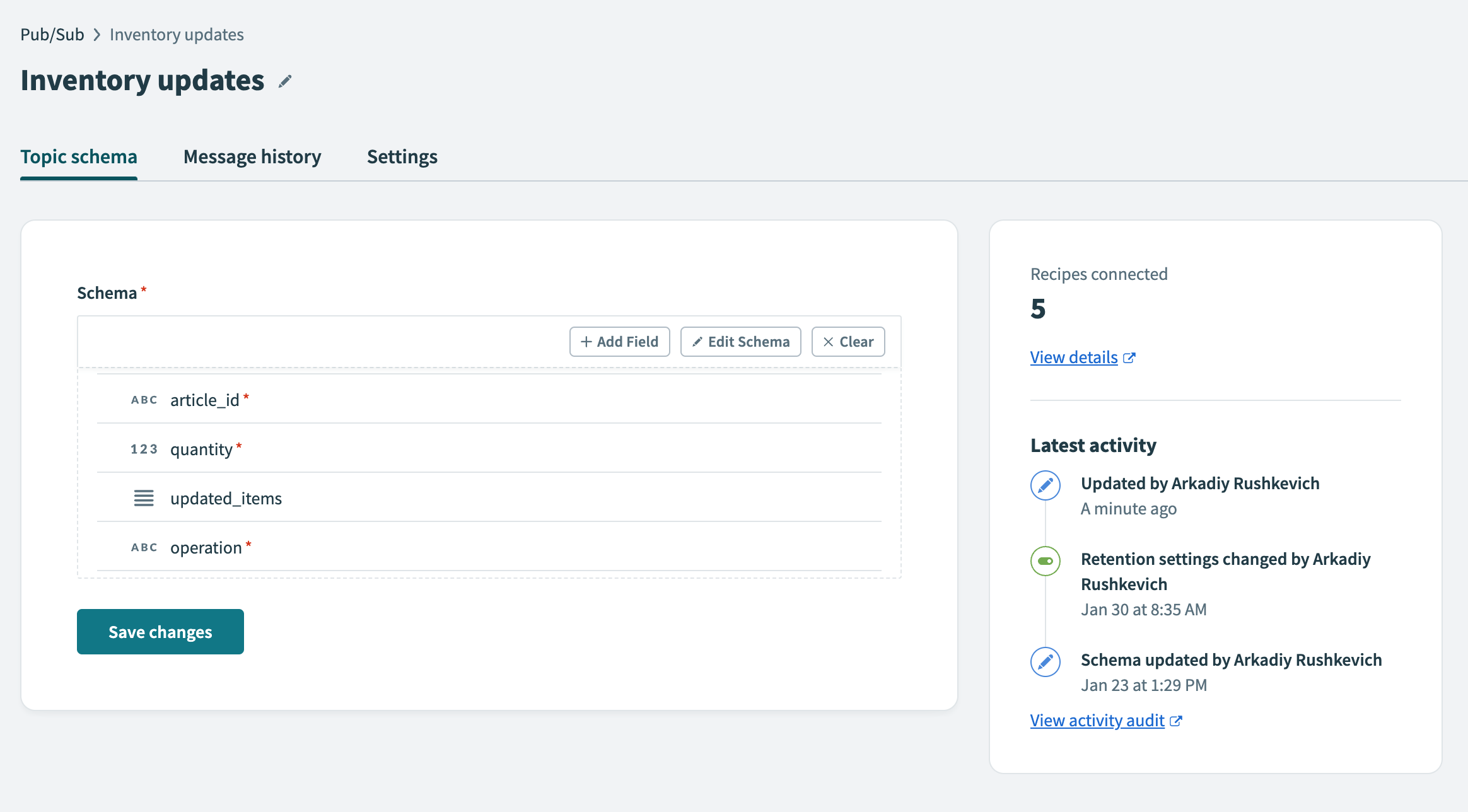Select the Topic schema tab
Viewport: 1468px width, 812px height.
[x=78, y=157]
